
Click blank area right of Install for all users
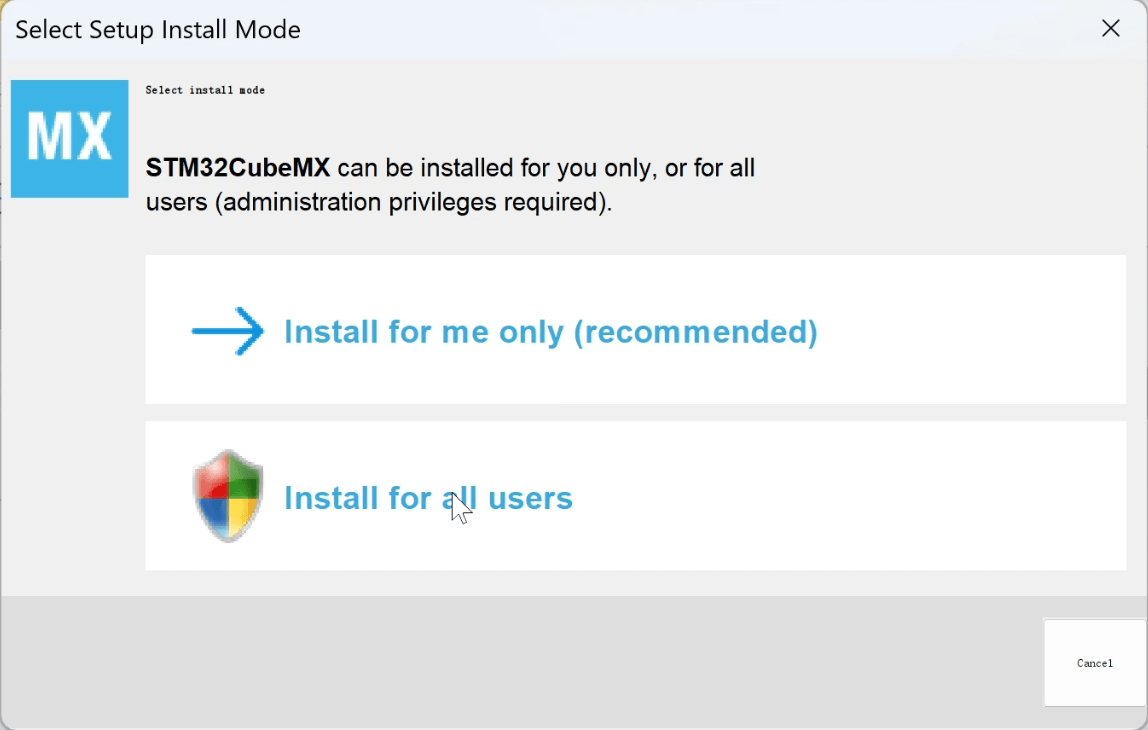coord(850,497)
